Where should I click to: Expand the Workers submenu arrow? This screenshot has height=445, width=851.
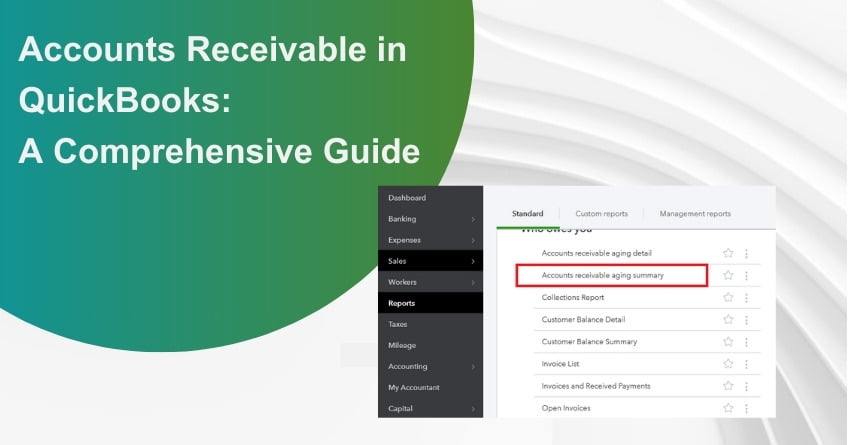473,283
